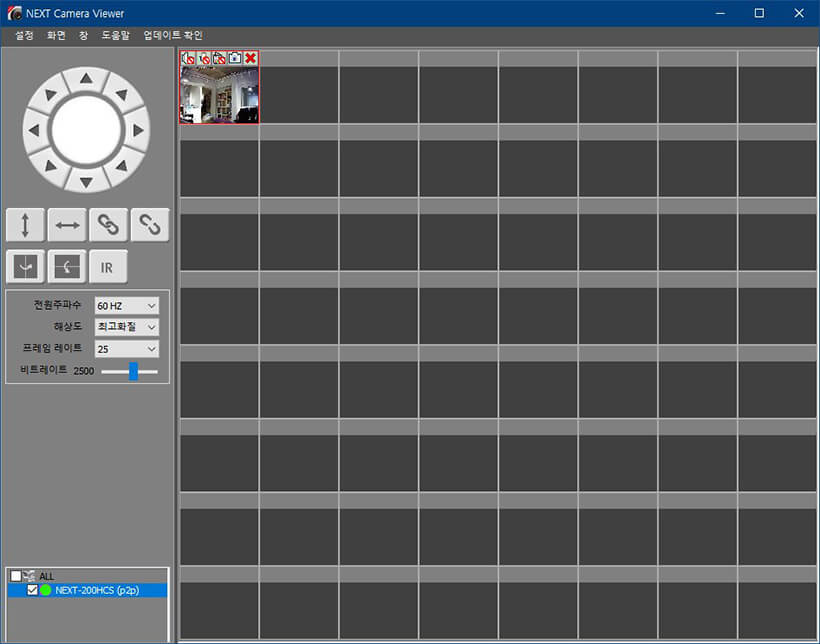Click the PTZ wheel center button
820x644 pixels.
(x=86, y=130)
